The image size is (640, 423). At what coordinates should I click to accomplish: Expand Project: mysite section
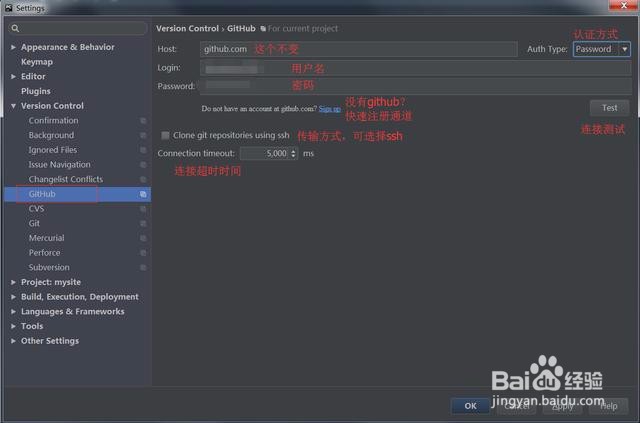(x=13, y=282)
